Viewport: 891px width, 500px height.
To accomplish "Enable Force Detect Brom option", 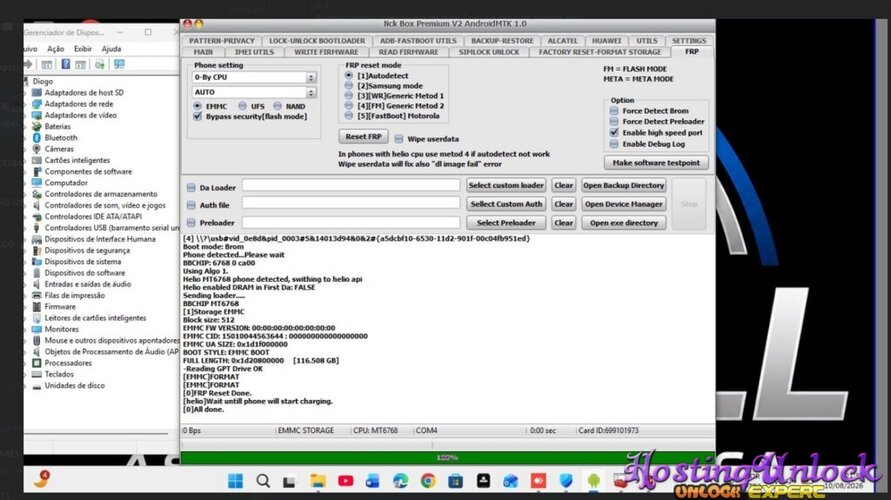I will pyautogui.click(x=614, y=111).
